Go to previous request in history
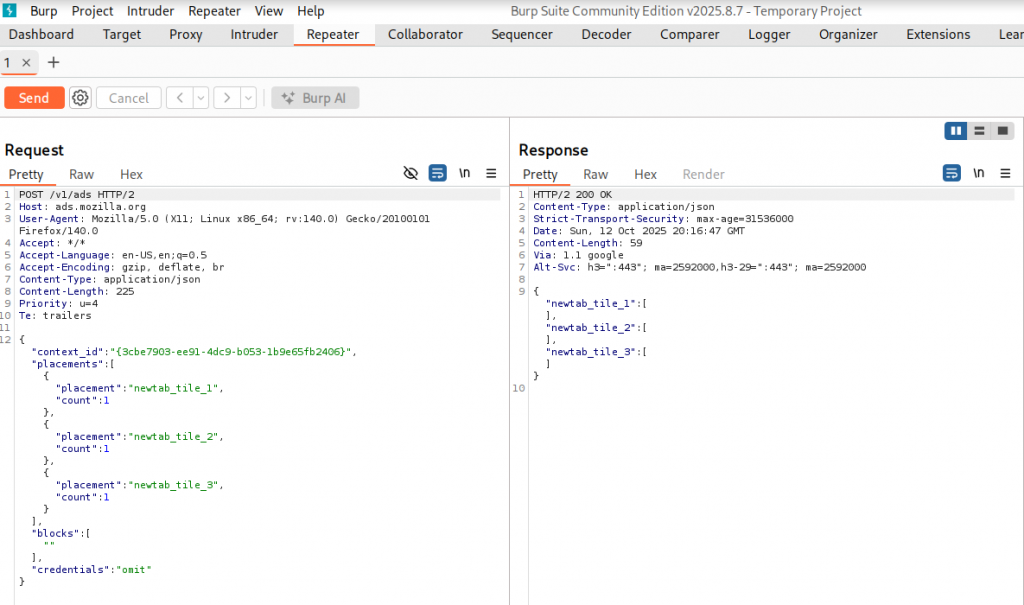Image resolution: width=1024 pixels, height=605 pixels. tap(180, 98)
